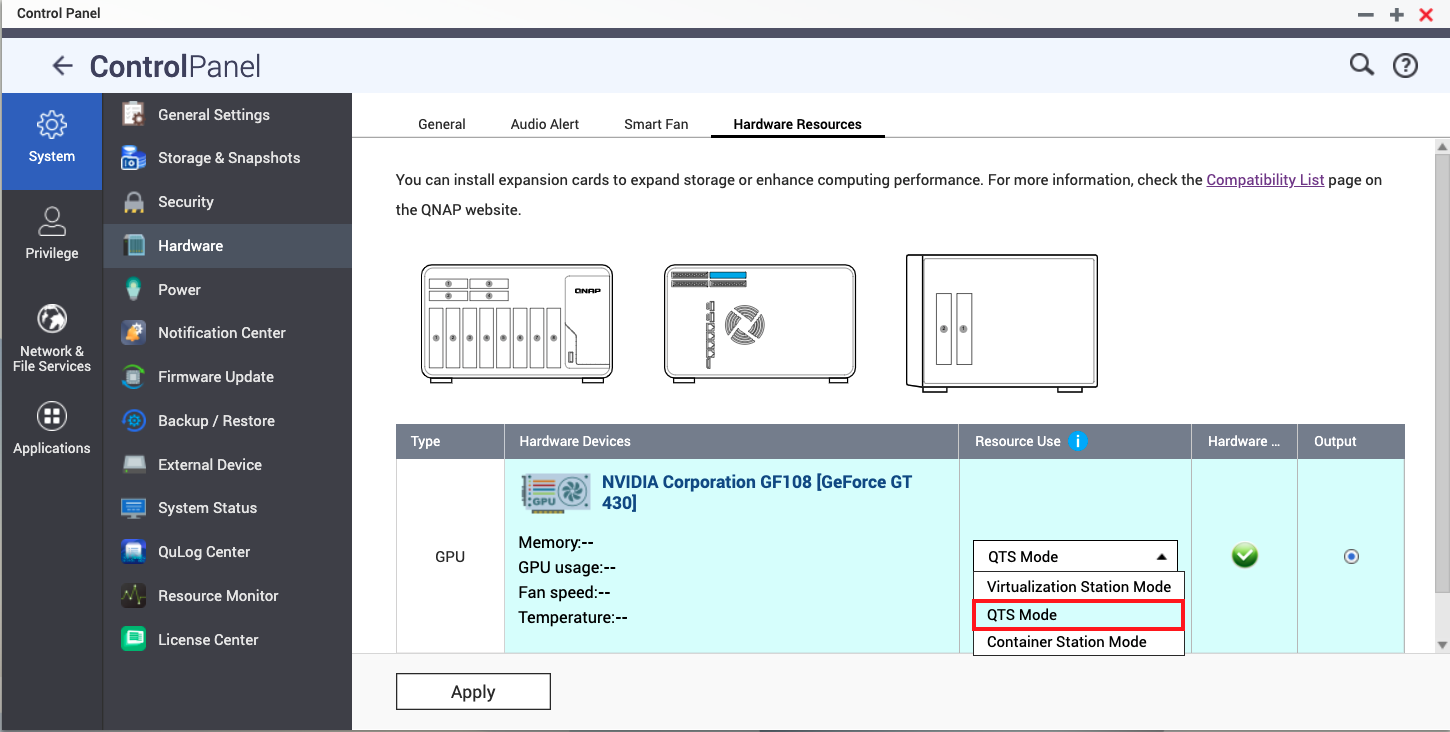
Task: Click the NAS rear view diagram
Action: coord(760,323)
